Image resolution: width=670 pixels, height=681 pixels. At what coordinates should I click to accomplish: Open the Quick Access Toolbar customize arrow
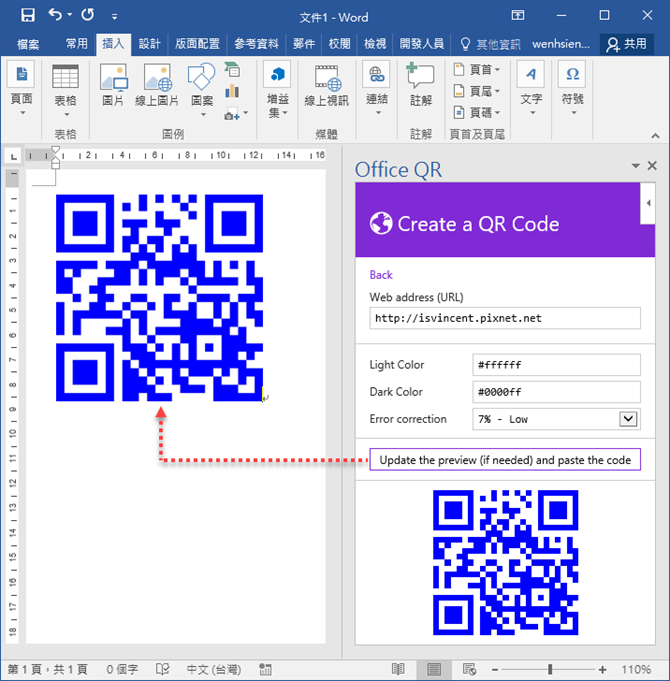pos(114,17)
